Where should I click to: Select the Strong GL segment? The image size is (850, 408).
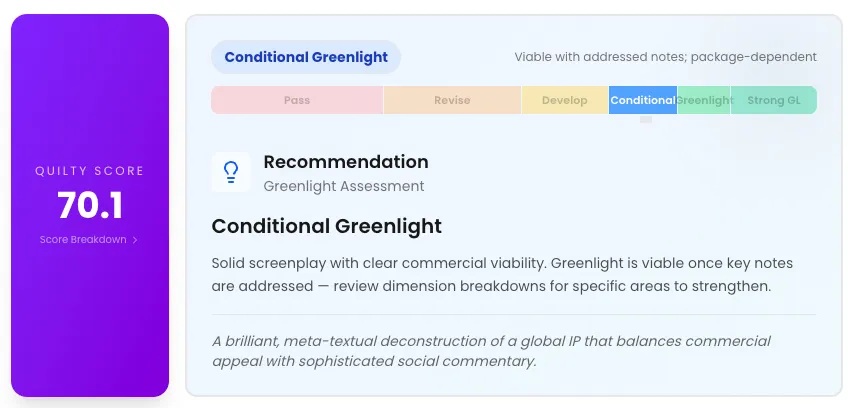[773, 100]
